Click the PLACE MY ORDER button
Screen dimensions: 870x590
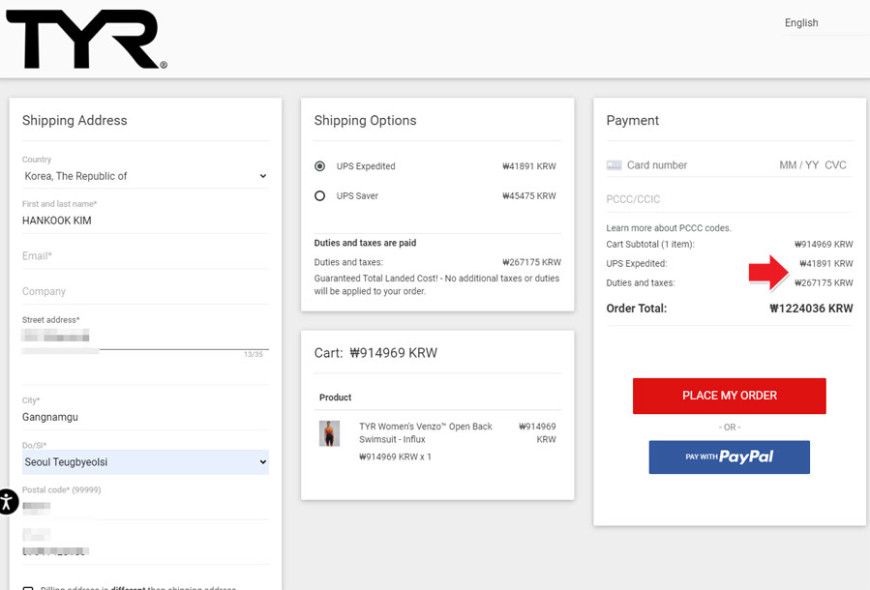729,396
